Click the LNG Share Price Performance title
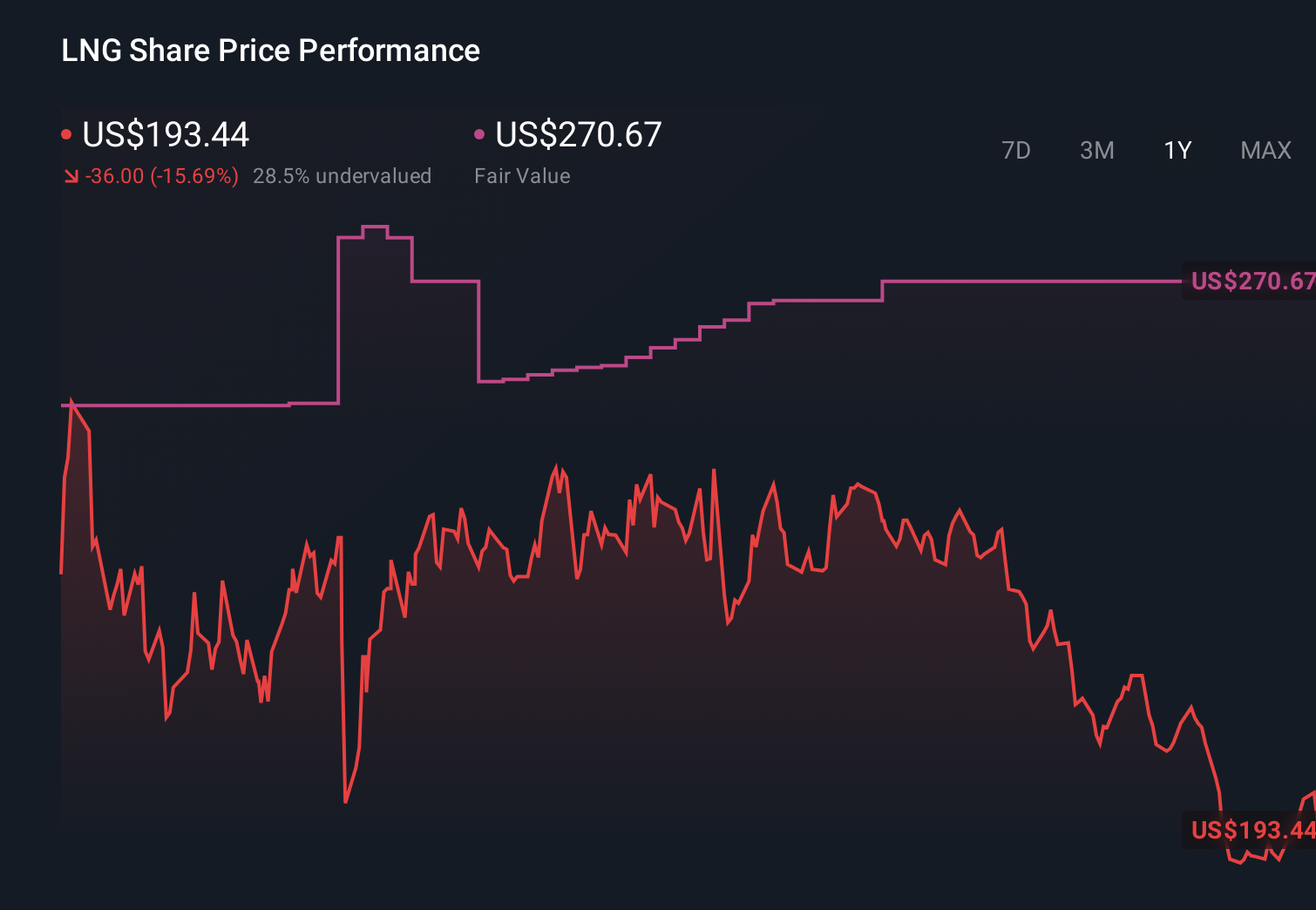The height and width of the screenshot is (910, 1316). [270, 51]
